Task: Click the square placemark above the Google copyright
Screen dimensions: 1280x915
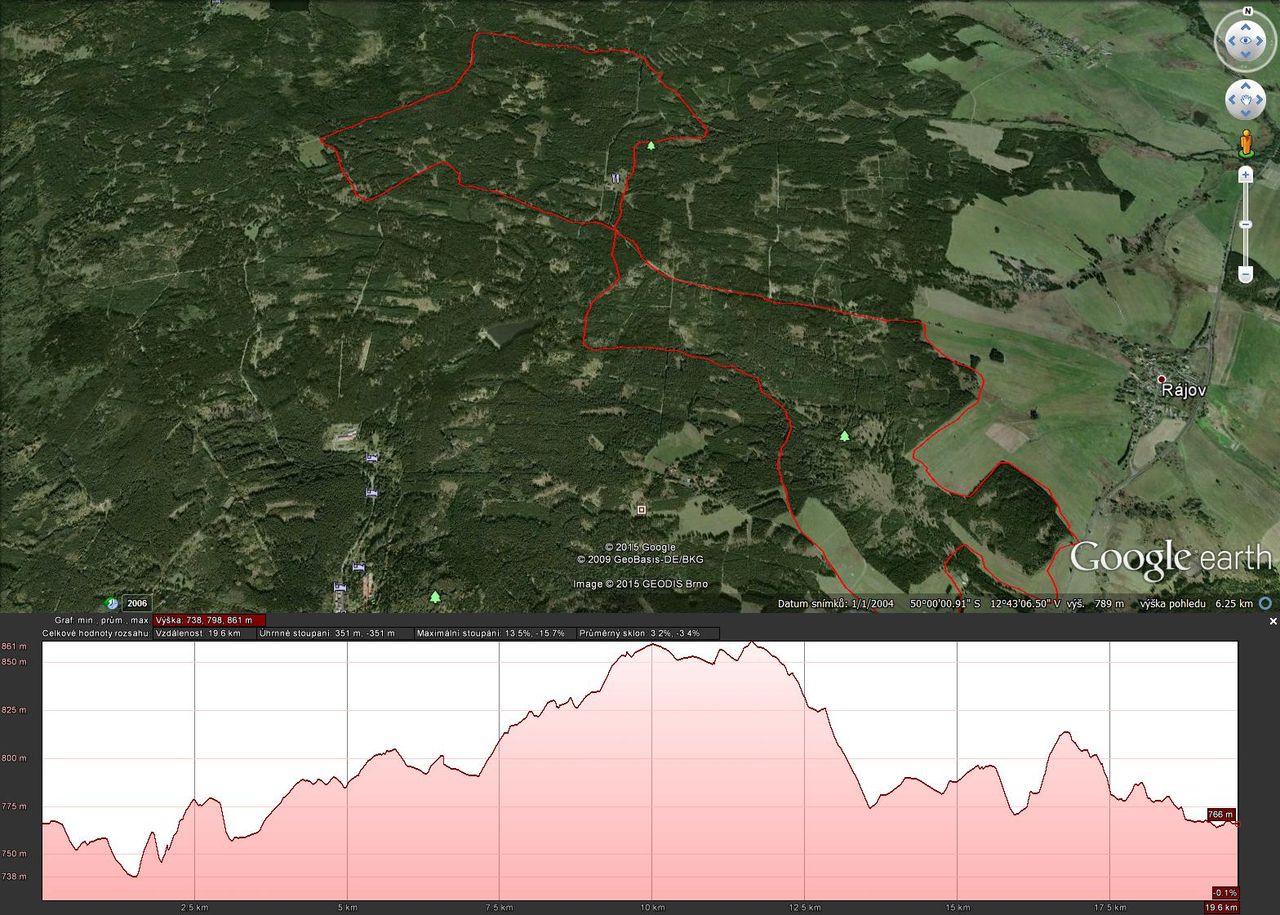Action: [x=641, y=509]
